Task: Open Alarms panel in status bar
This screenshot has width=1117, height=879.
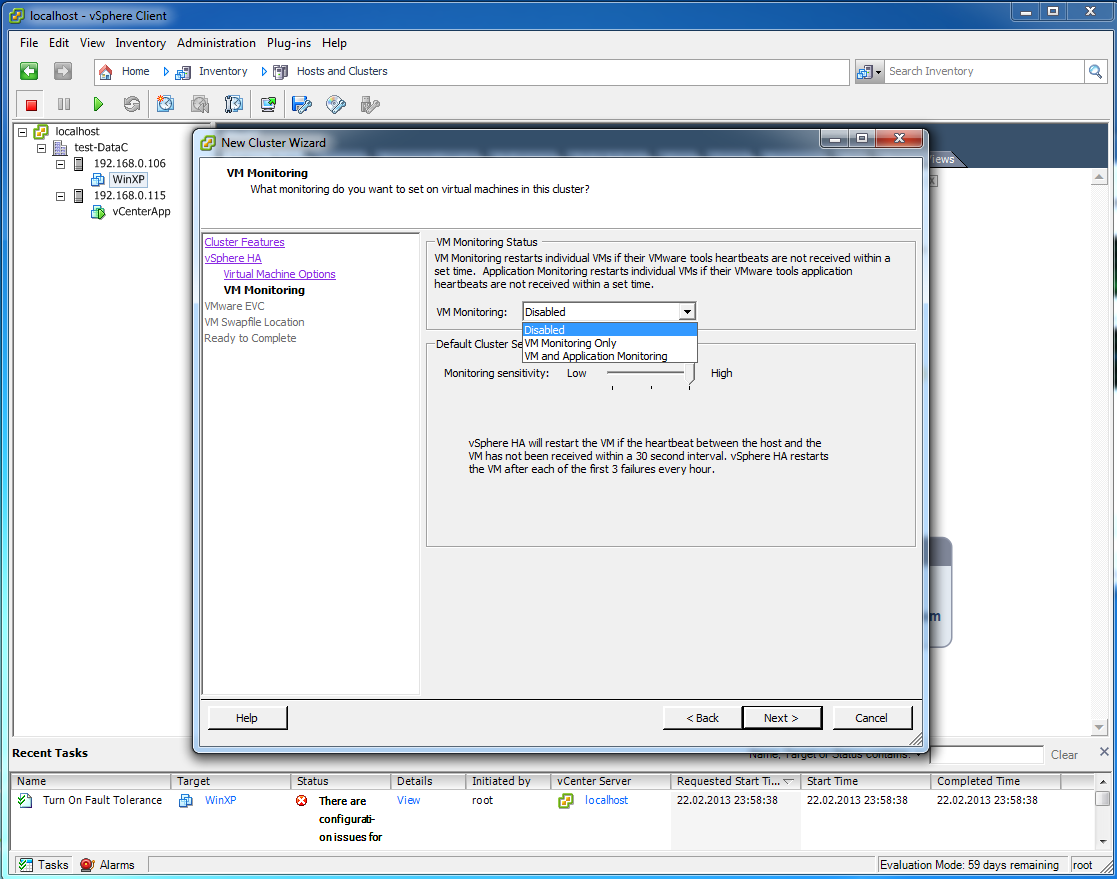Action: [x=107, y=865]
